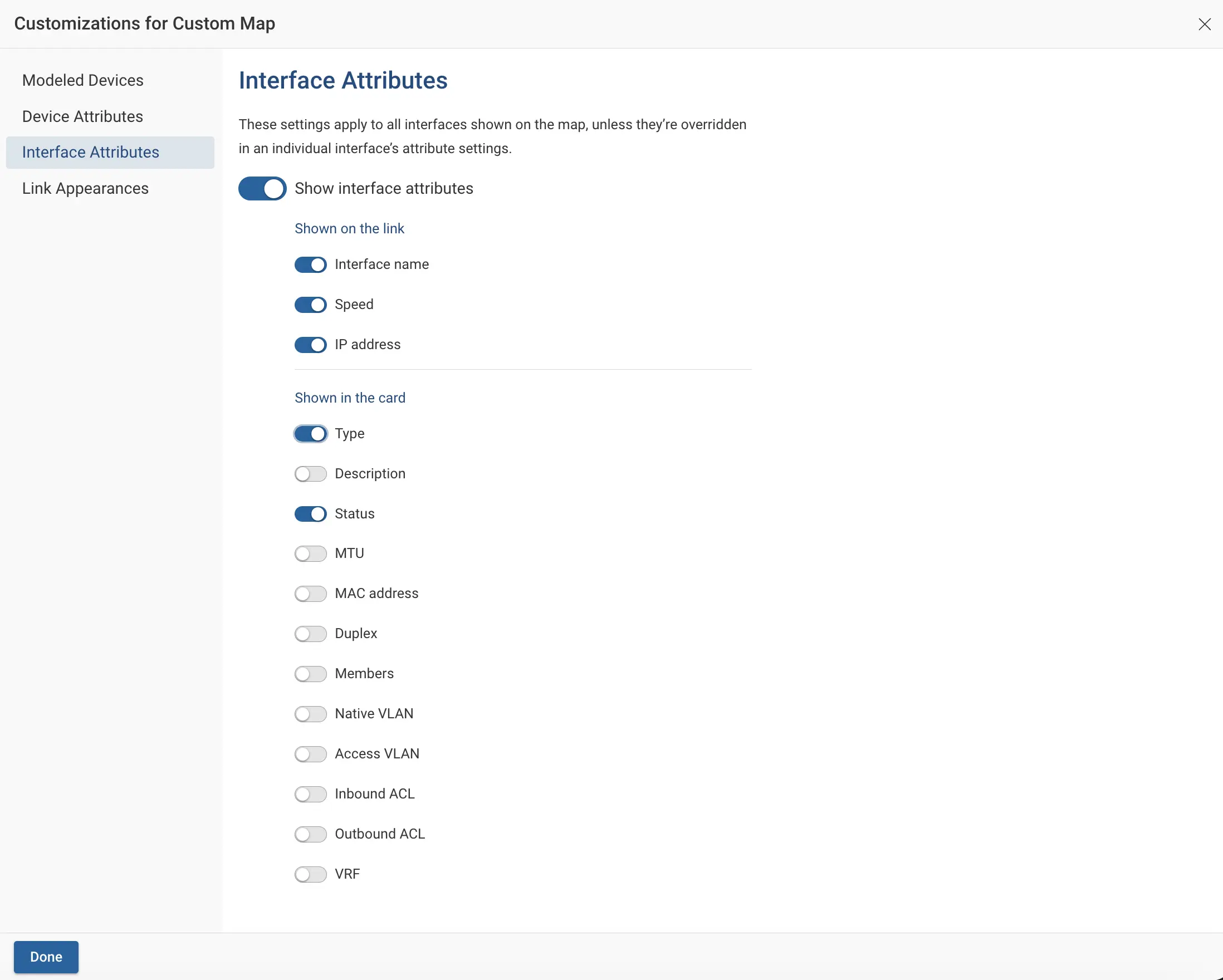The height and width of the screenshot is (980, 1223).
Task: Click the 'Customizations for Custom Map' title
Action: coord(144,23)
